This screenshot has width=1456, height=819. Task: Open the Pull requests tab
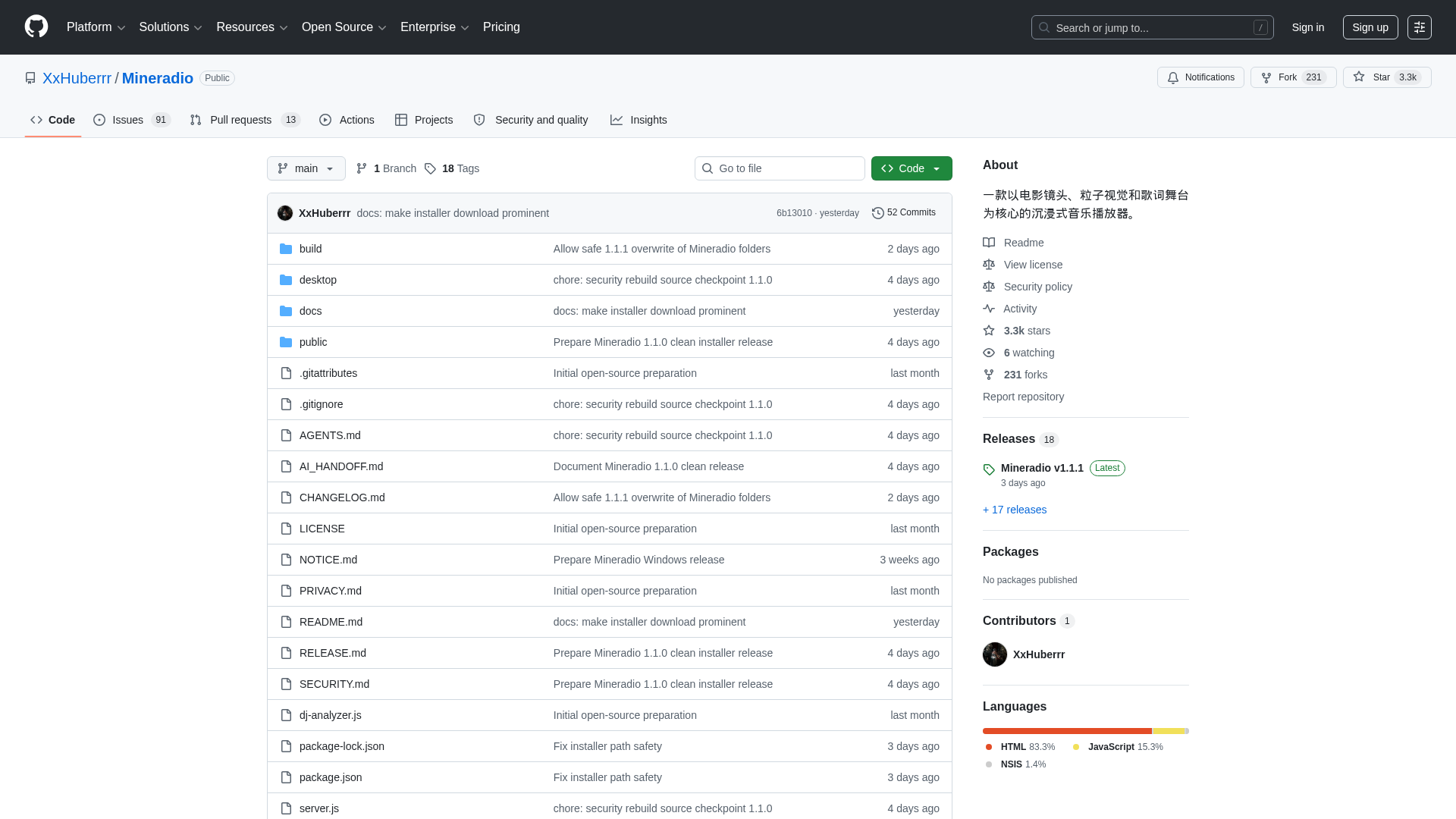point(245,120)
